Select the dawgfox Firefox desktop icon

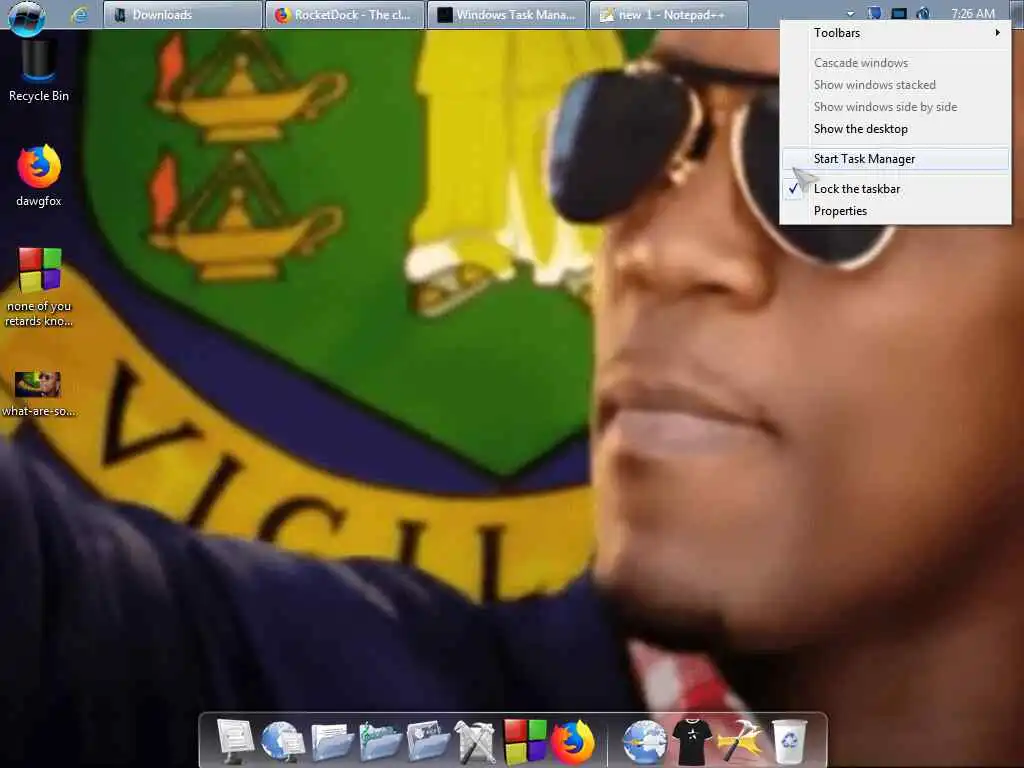coord(39,175)
